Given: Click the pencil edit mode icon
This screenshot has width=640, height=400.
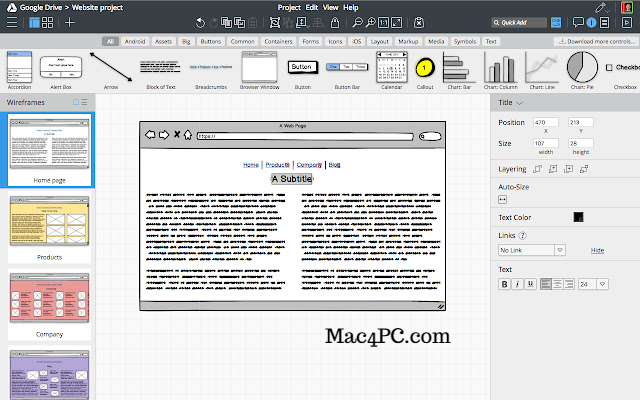Looking at the screenshot, I should (601, 7).
